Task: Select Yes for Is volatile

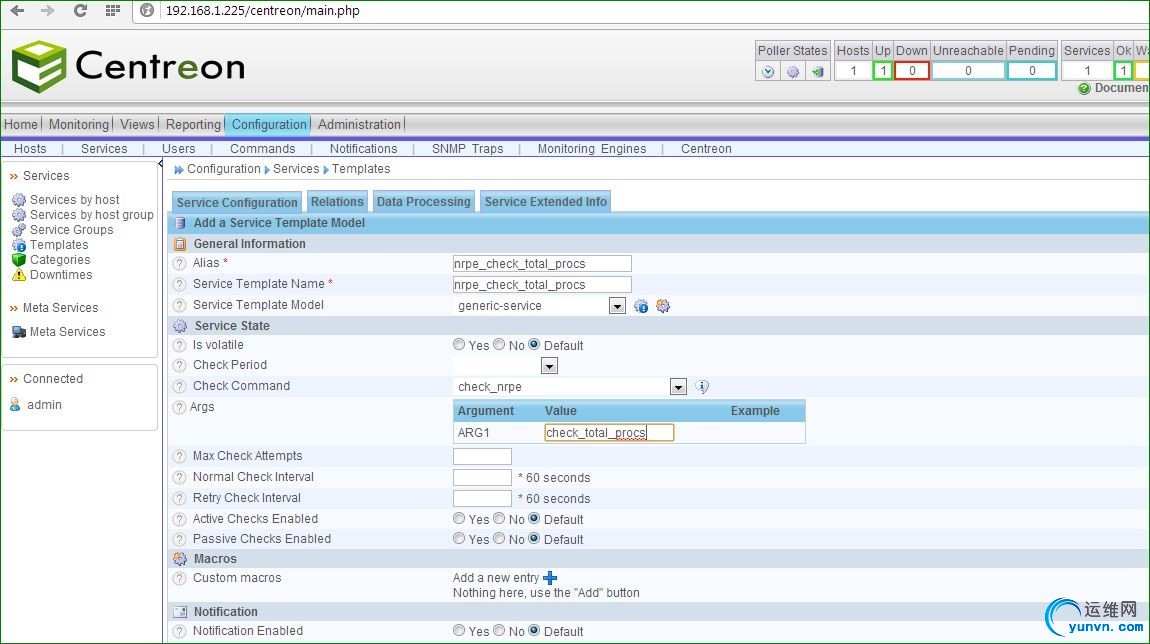Action: tap(459, 345)
